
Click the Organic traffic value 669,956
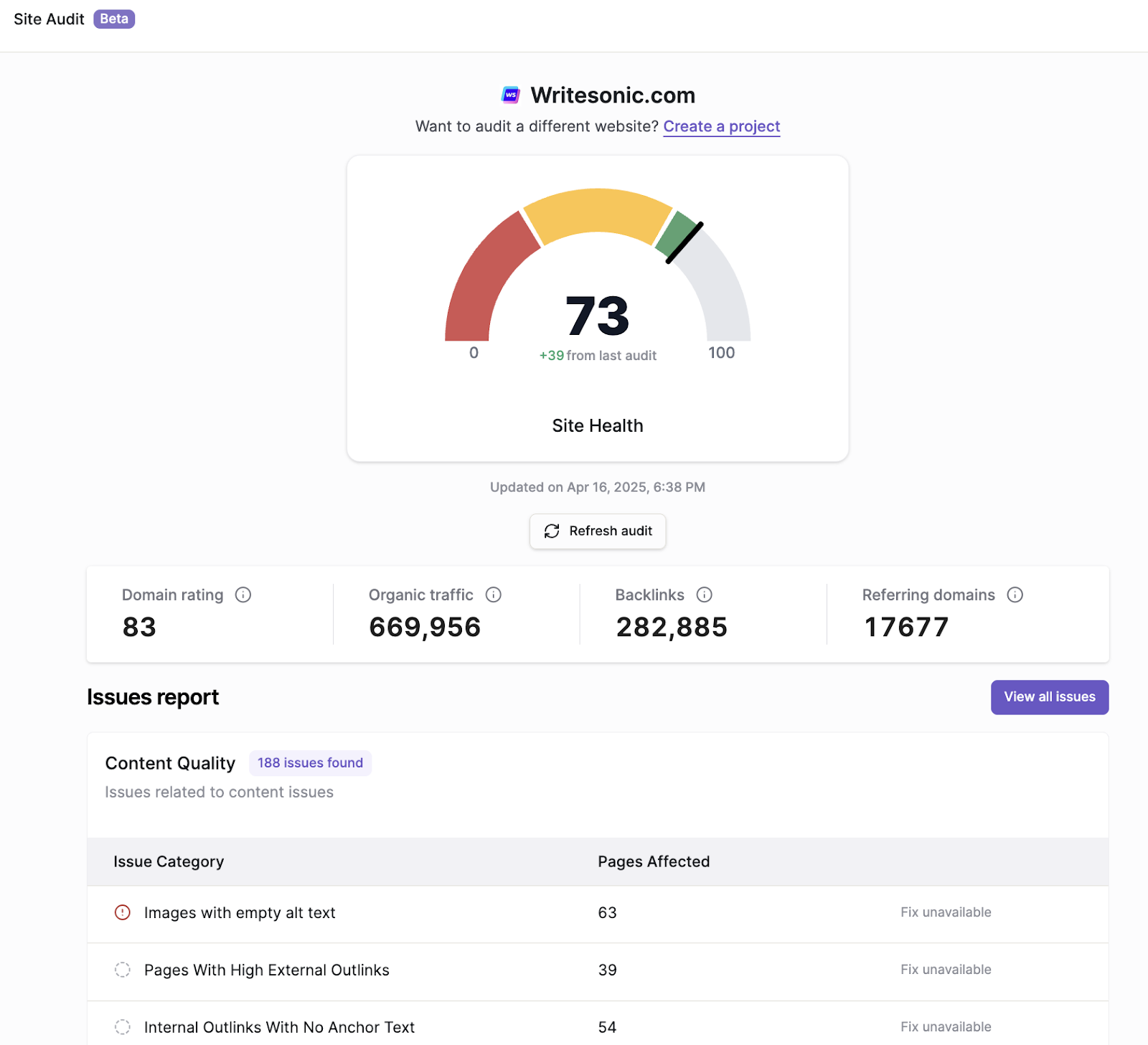coord(425,627)
